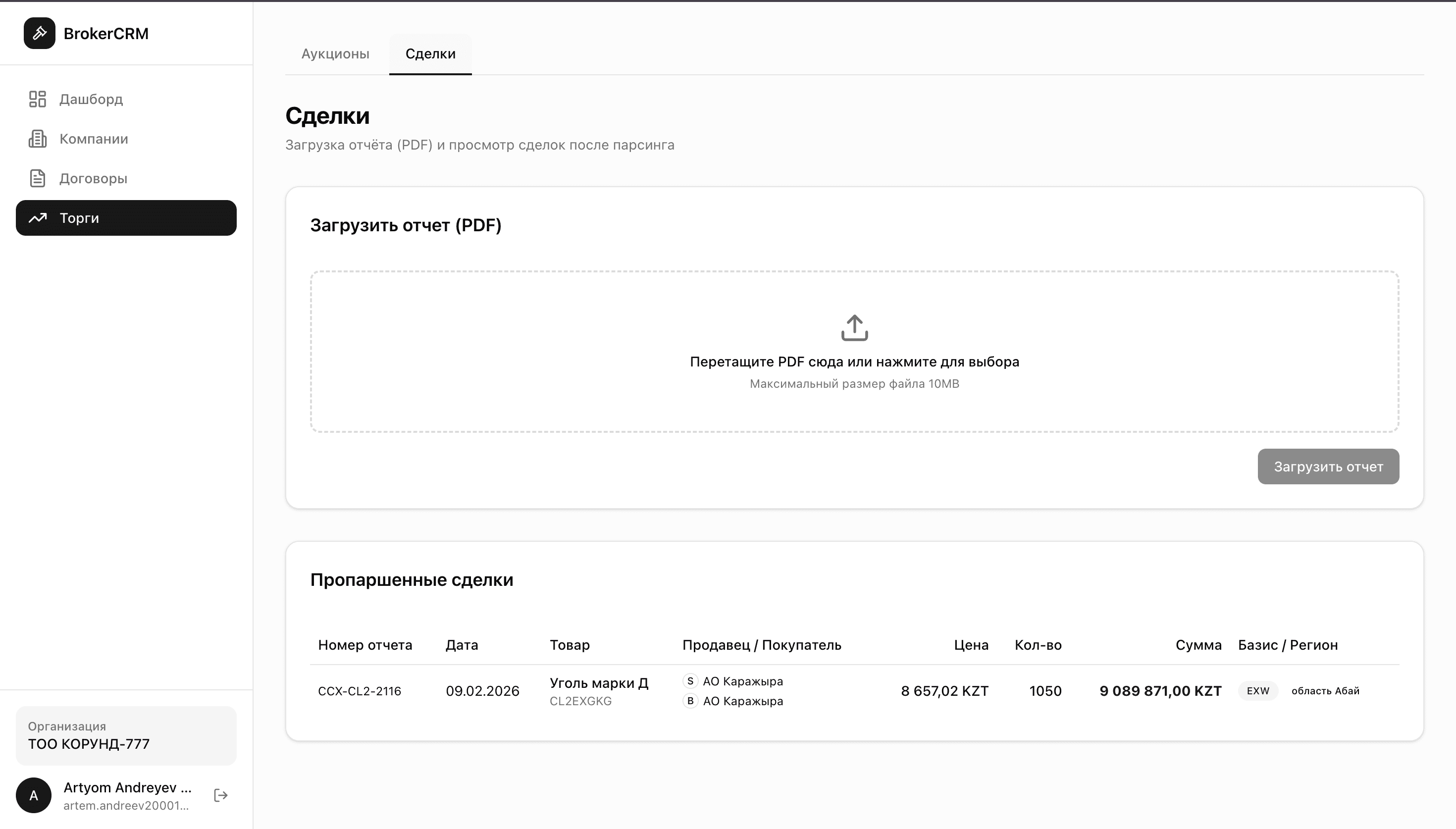Open Договоры using the document icon
Image resolution: width=1456 pixels, height=829 pixels.
coord(38,178)
